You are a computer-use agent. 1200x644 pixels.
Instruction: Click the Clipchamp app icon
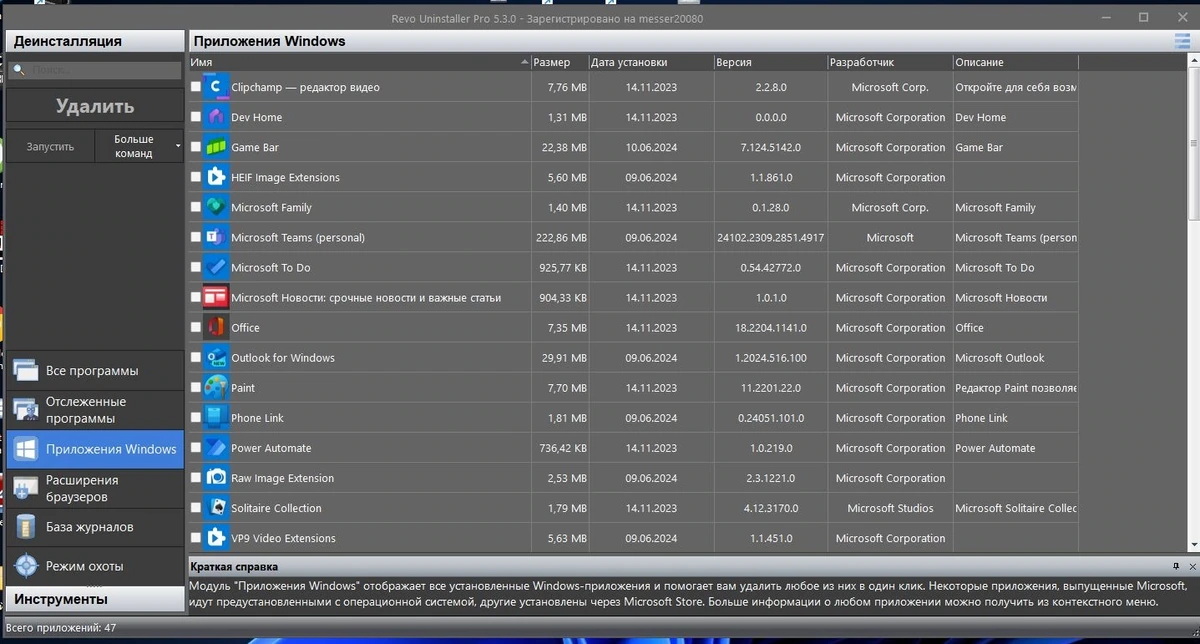click(x=216, y=87)
